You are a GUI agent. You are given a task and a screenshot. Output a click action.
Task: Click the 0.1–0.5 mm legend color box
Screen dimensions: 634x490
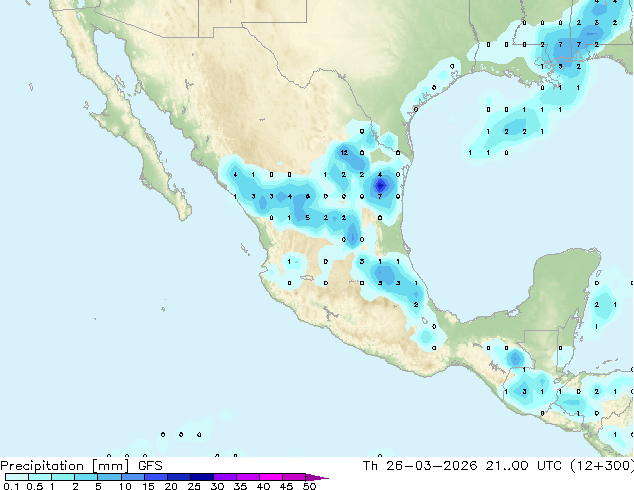pos(17,477)
